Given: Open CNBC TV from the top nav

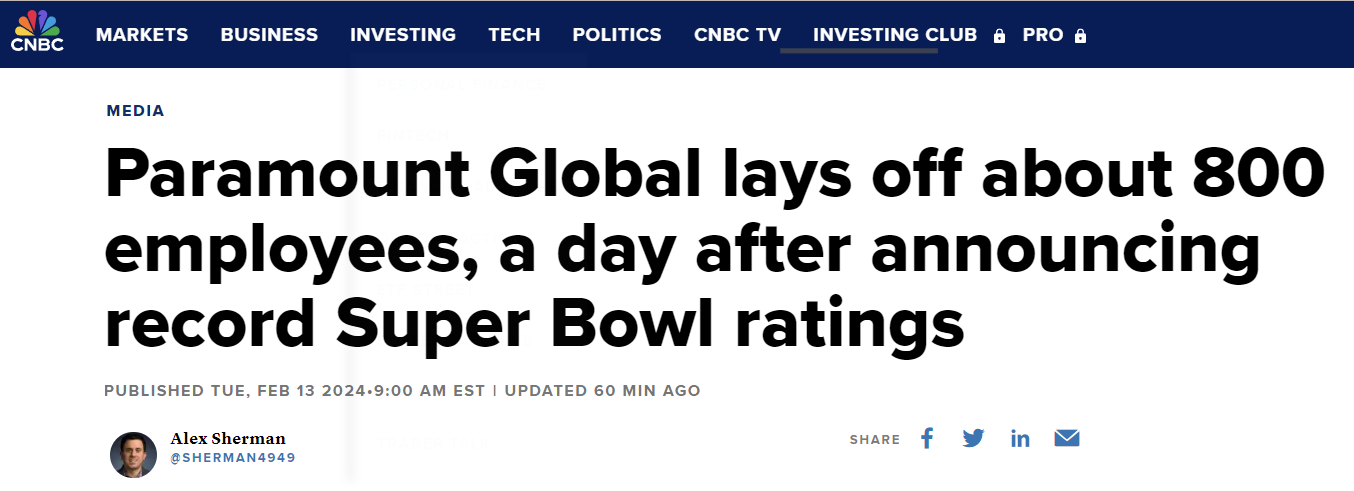Looking at the screenshot, I should coord(737,35).
